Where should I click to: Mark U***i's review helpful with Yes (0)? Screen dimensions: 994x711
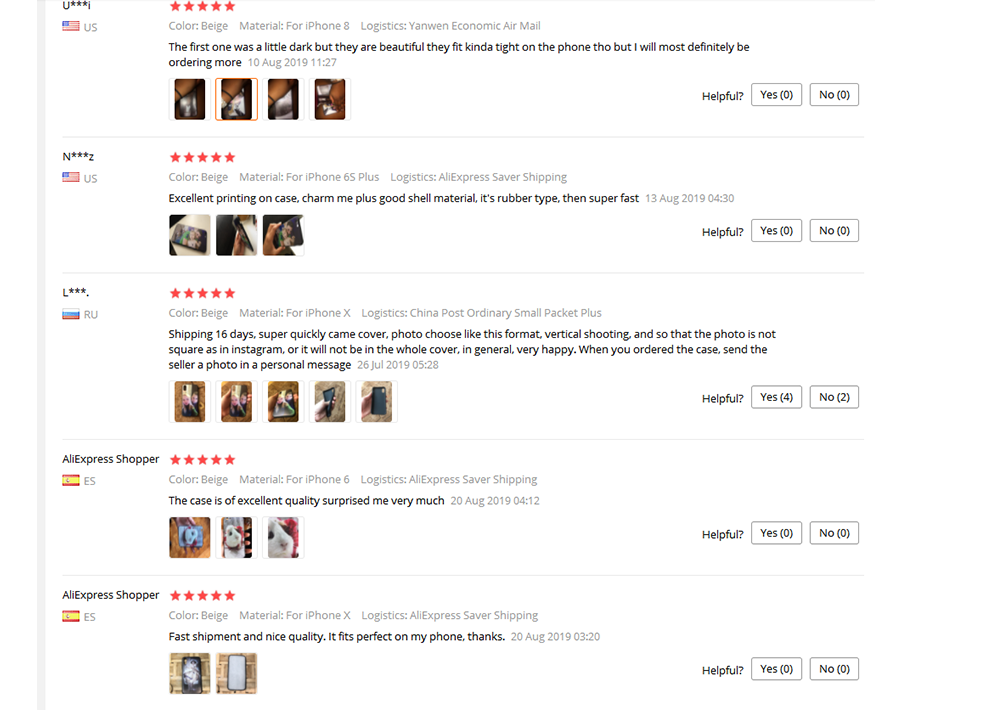click(776, 94)
